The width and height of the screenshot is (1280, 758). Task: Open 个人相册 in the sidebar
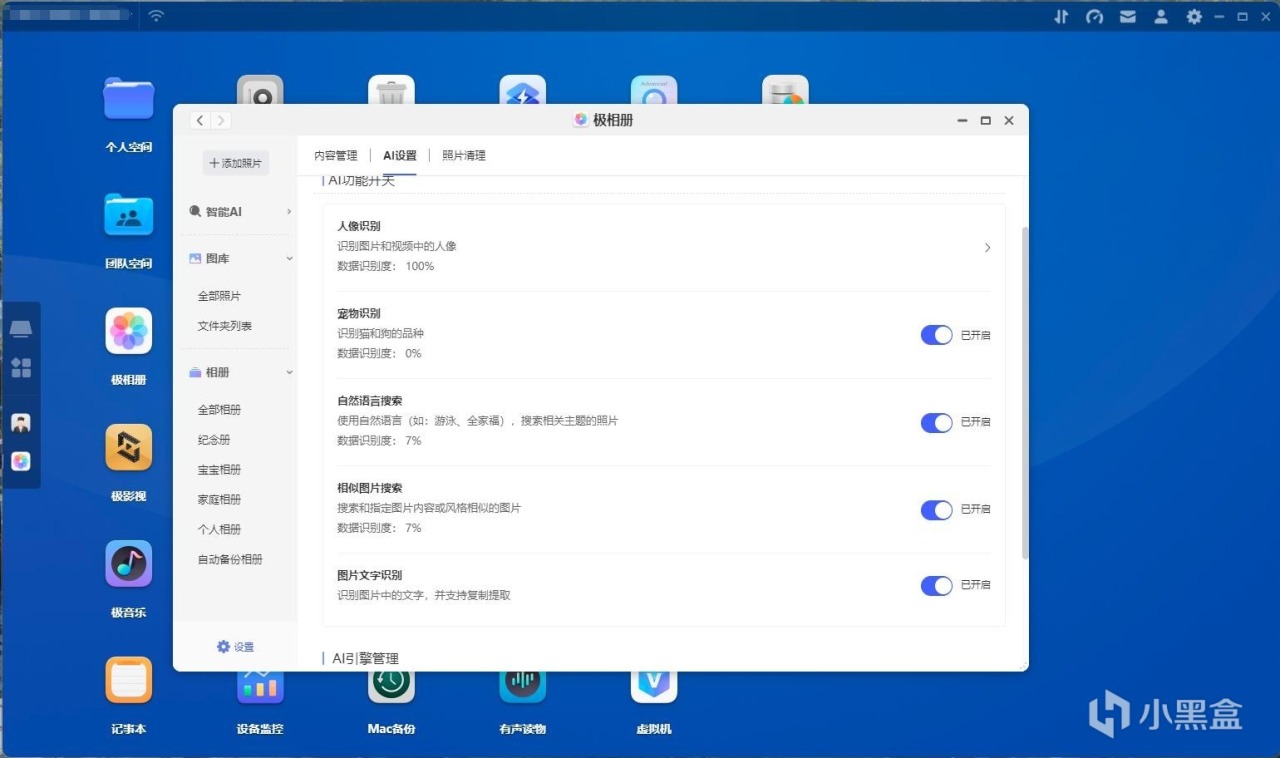[219, 530]
